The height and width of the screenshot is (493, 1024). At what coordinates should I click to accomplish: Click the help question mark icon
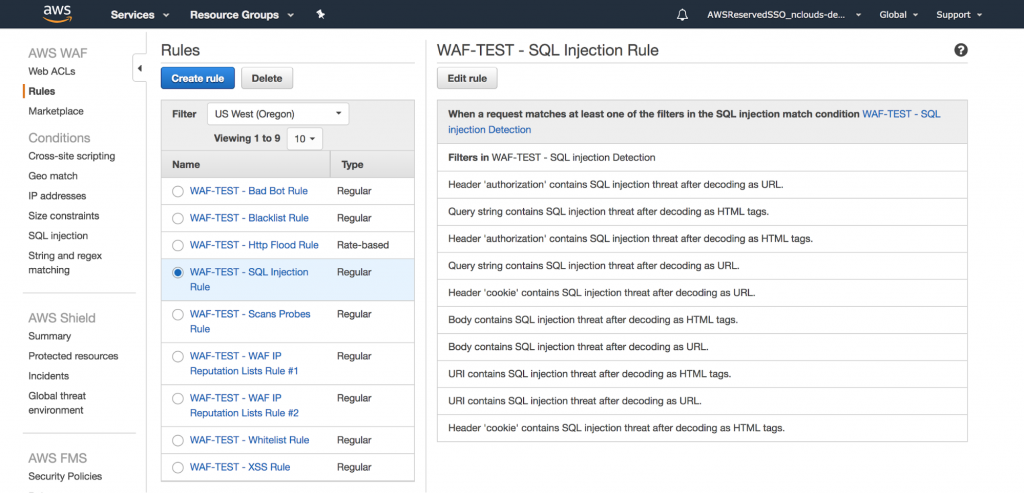(x=961, y=50)
